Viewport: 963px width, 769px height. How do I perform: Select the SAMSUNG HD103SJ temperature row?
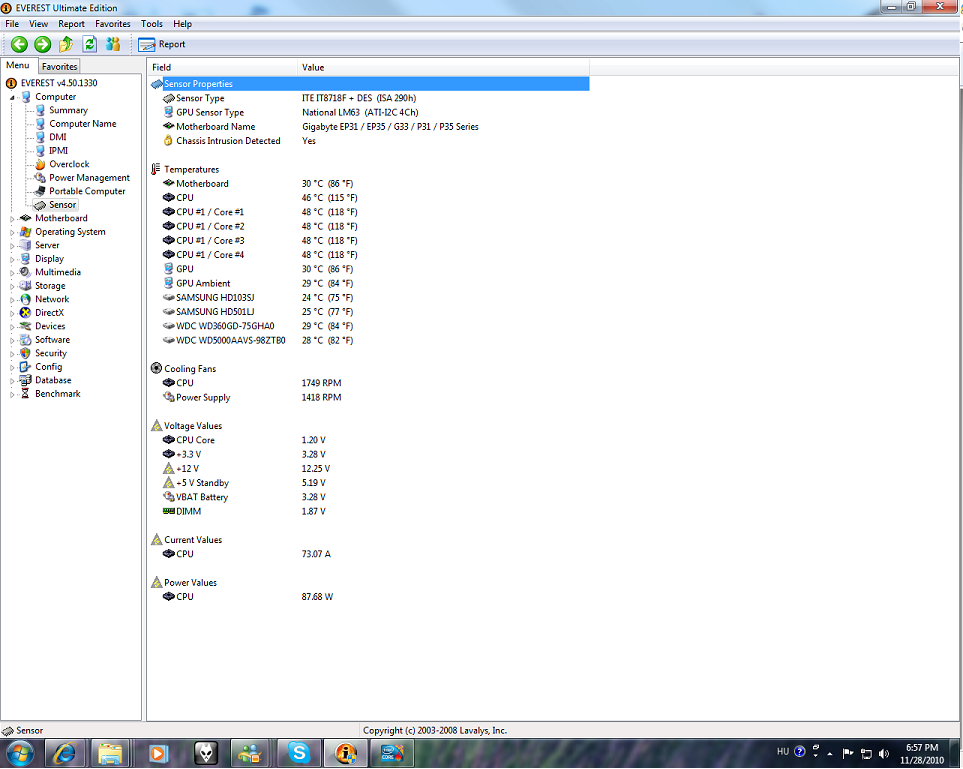[x=368, y=297]
